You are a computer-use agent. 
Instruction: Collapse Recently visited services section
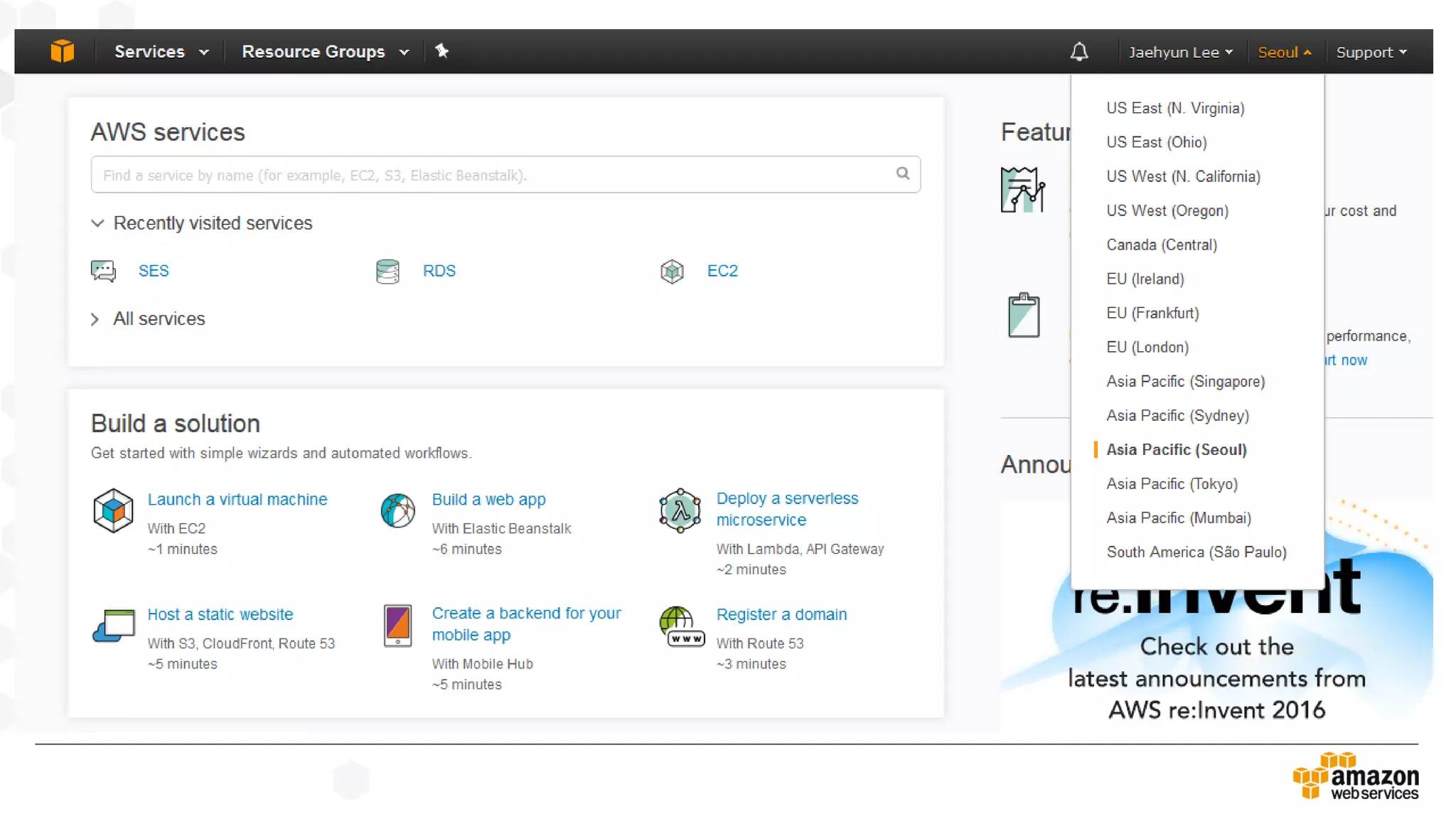click(97, 223)
